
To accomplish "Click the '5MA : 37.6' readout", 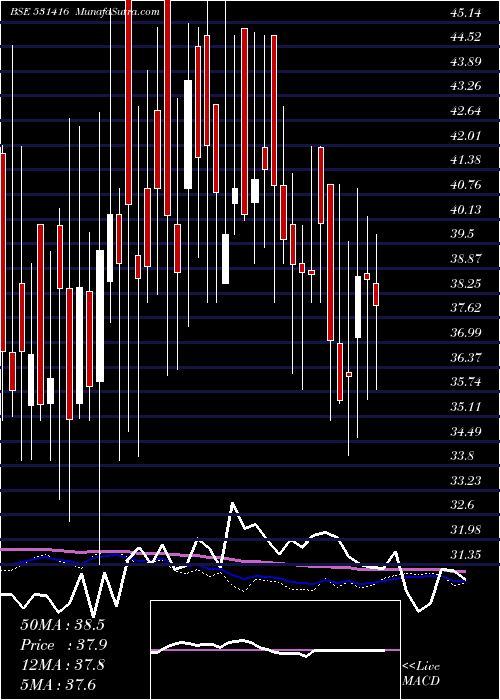I will [58, 684].
